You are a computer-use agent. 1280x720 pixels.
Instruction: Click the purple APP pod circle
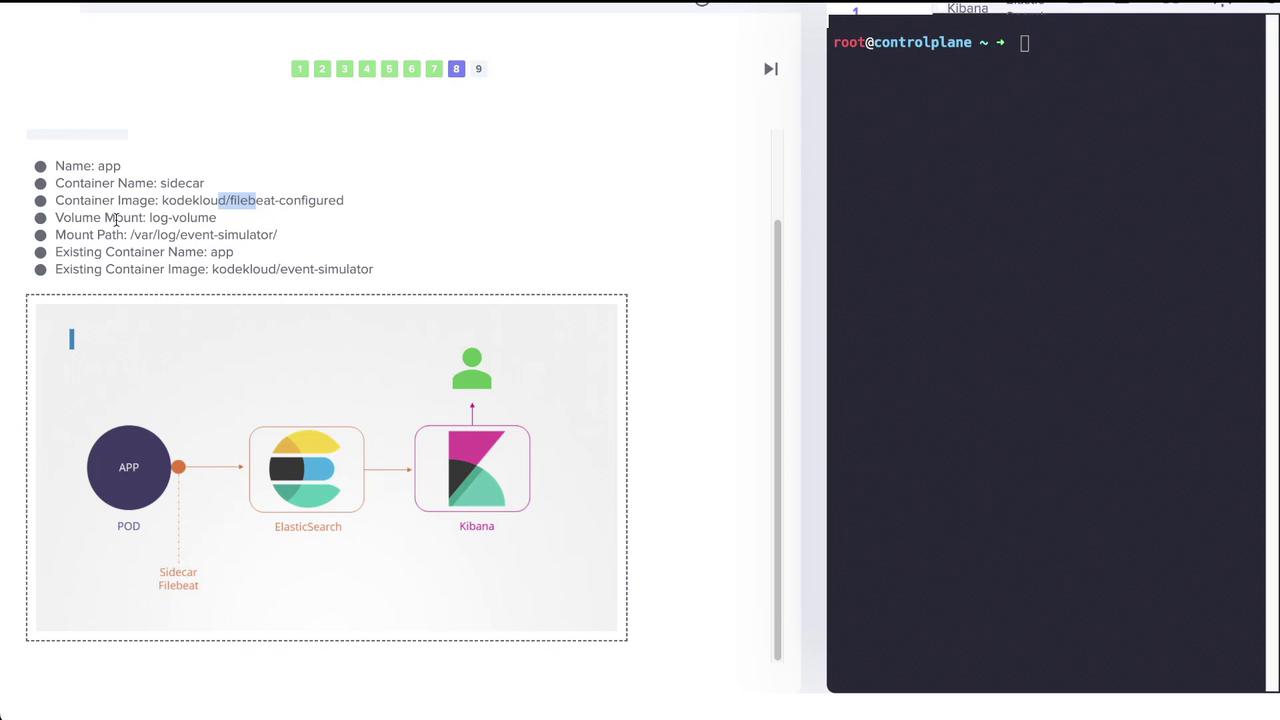(129, 467)
